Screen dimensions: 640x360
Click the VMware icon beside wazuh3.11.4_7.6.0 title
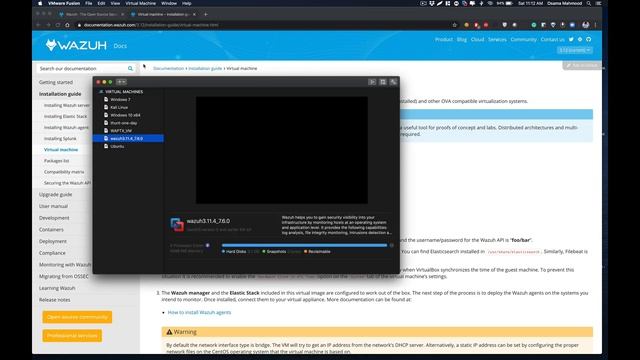177,224
